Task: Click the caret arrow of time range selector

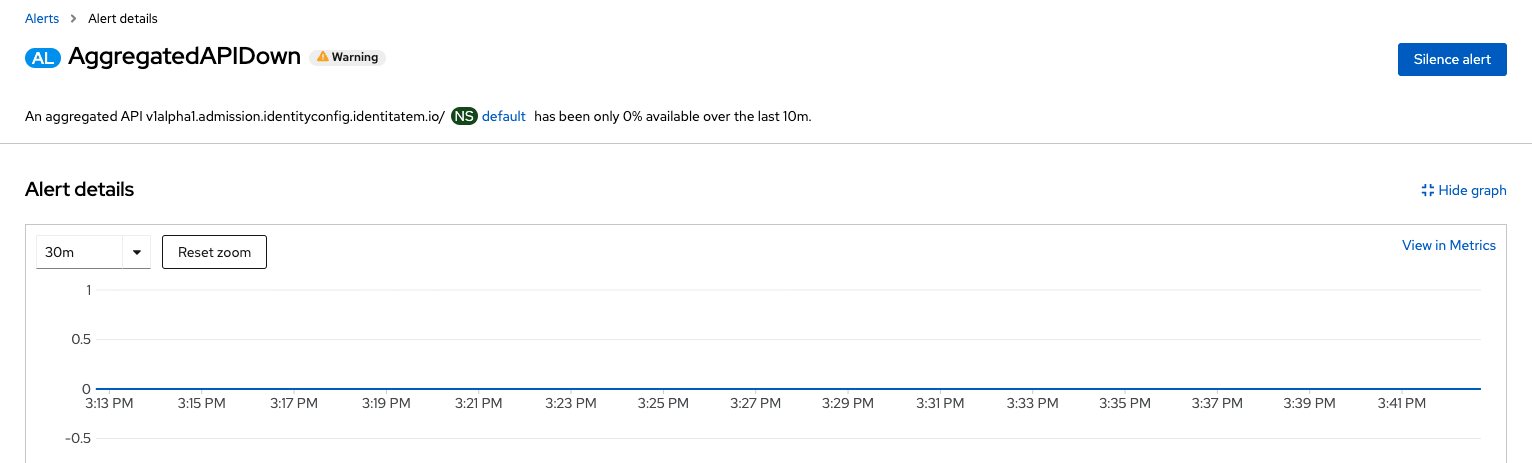Action: coord(136,252)
